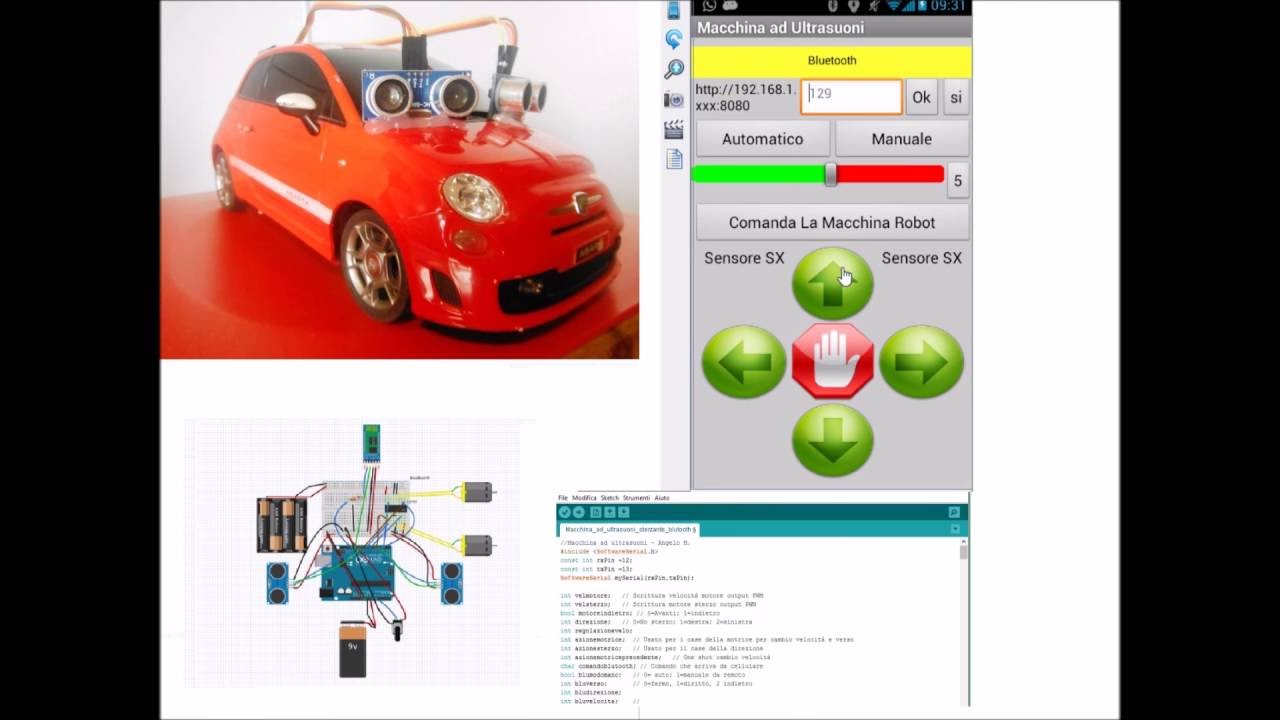Click the video clapperboard icon in sidebar
This screenshot has height=720, width=1280.
pyautogui.click(x=674, y=129)
